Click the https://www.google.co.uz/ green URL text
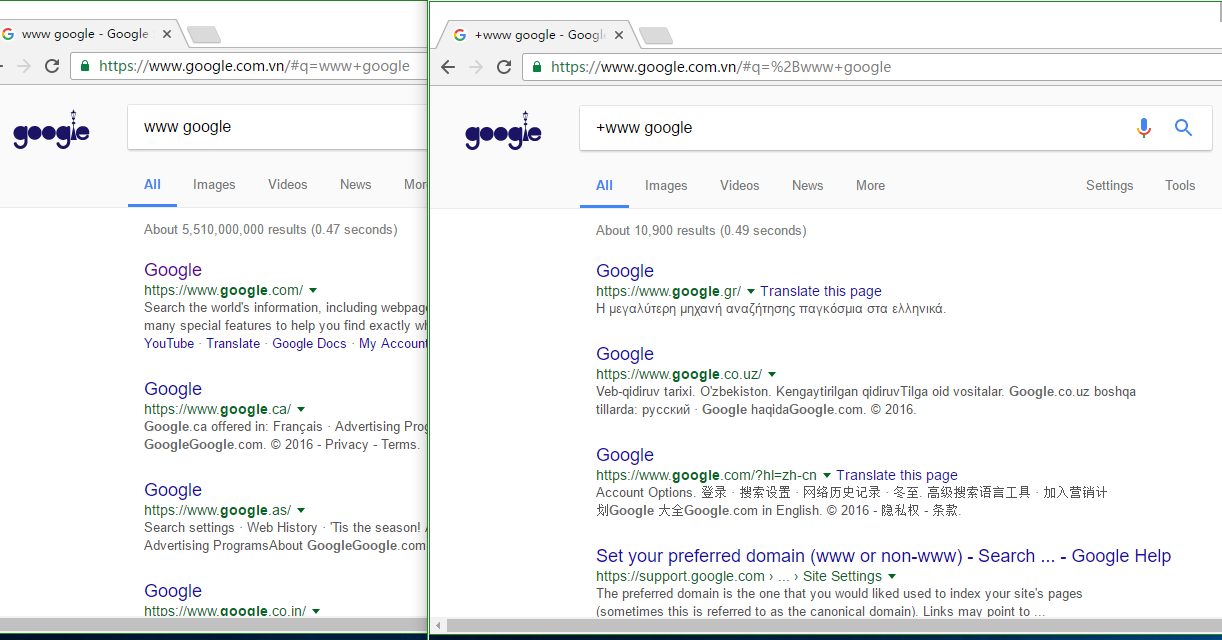1222x640 pixels. pyautogui.click(x=679, y=374)
